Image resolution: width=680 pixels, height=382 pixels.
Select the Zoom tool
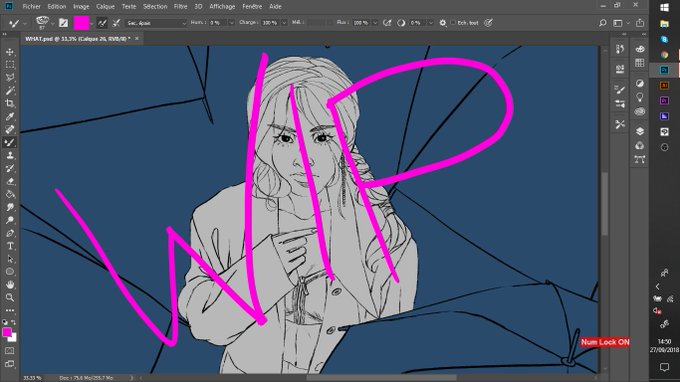(10, 297)
